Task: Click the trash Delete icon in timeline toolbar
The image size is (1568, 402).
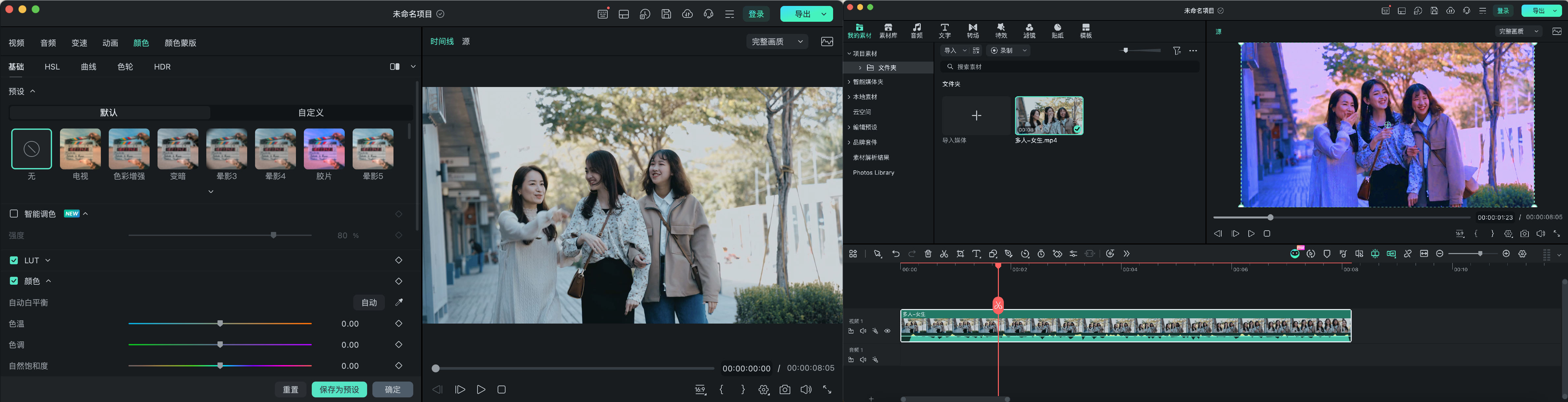Action: point(928,254)
